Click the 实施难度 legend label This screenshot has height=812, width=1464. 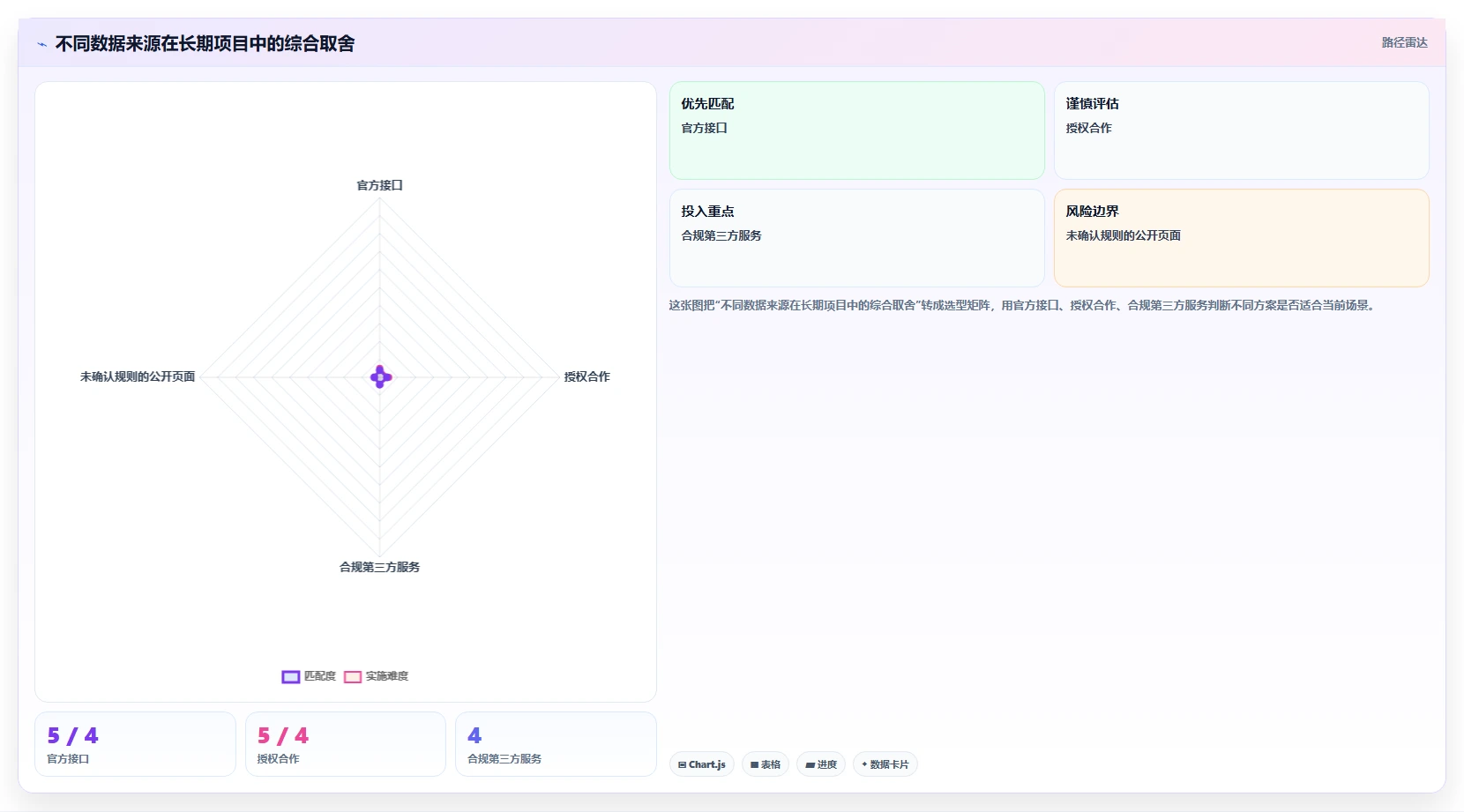(x=387, y=676)
